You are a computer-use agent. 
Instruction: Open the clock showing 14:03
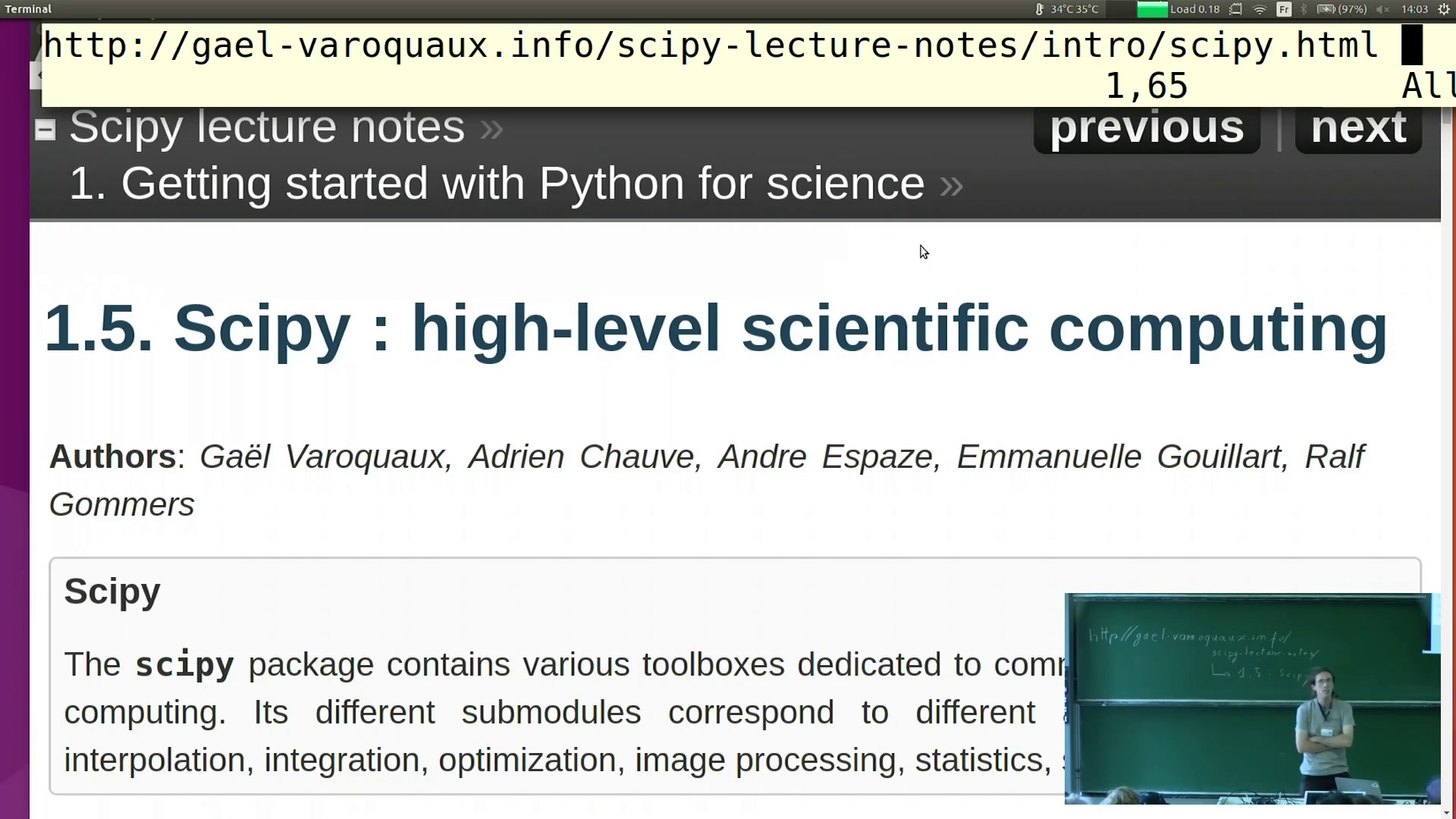click(x=1414, y=9)
